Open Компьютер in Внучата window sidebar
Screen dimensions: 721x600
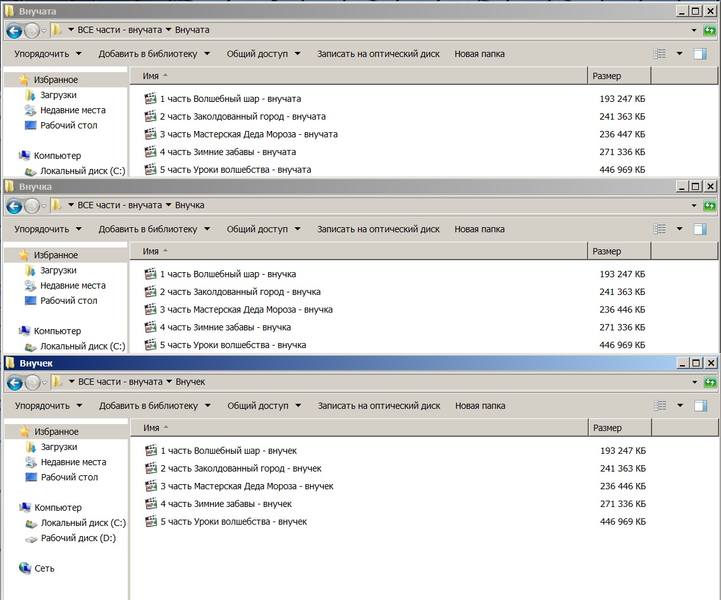[x=50, y=156]
